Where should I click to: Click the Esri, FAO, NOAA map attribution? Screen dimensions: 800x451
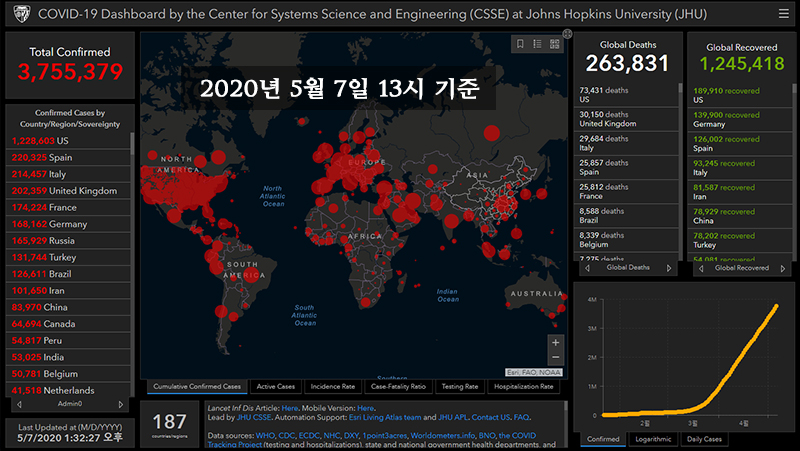[x=534, y=372]
